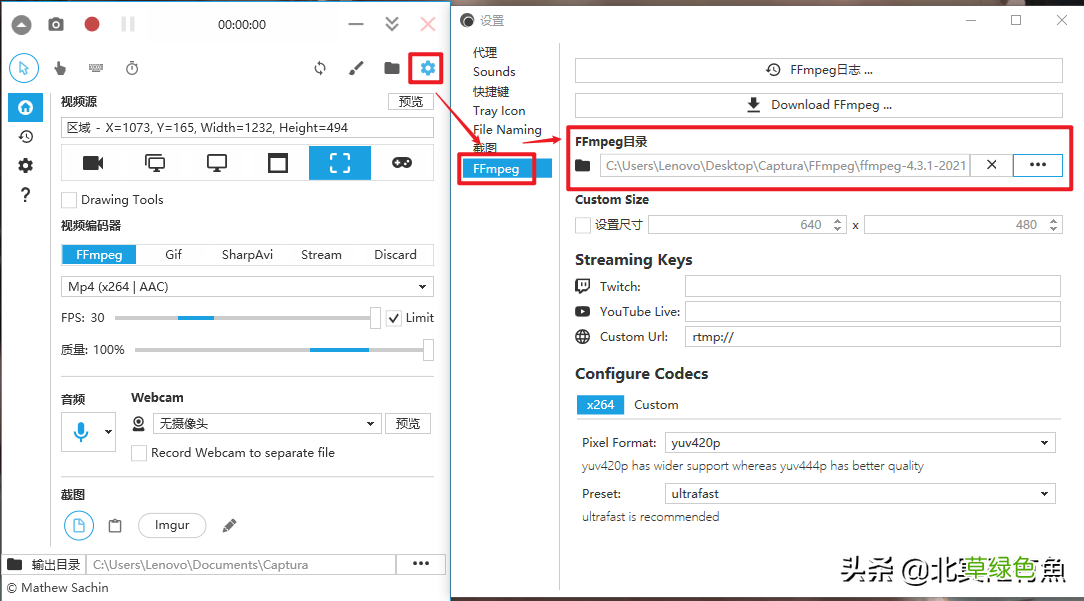This screenshot has width=1084, height=601.
Task: Toggle the microphone audio icon
Action: tap(81, 432)
